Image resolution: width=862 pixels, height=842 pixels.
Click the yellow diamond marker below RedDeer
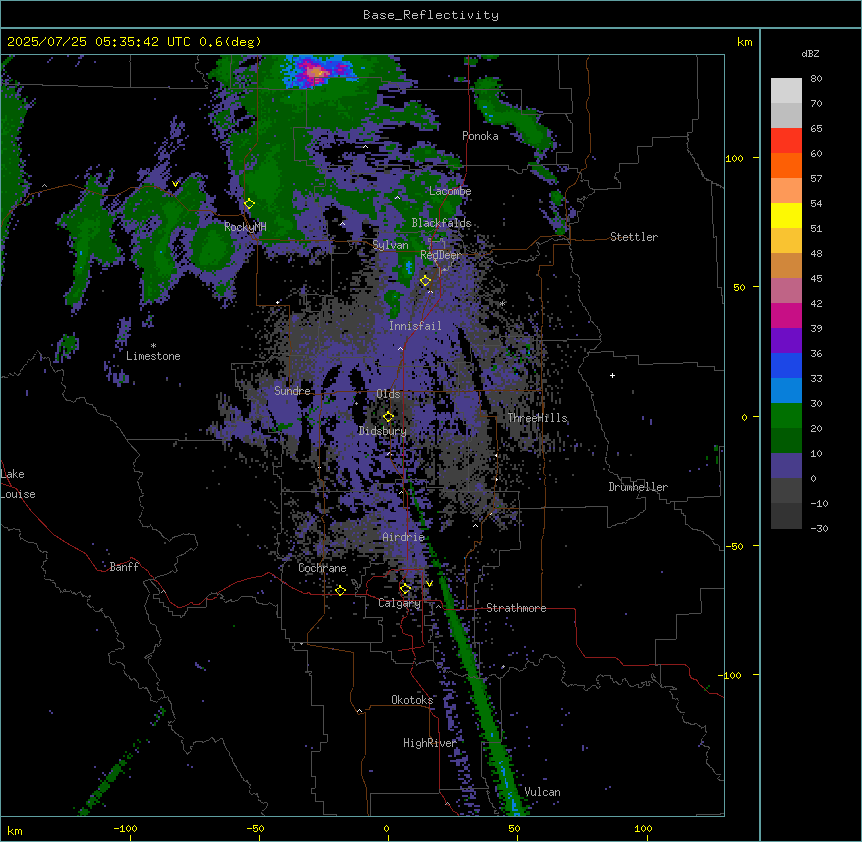coord(426,281)
